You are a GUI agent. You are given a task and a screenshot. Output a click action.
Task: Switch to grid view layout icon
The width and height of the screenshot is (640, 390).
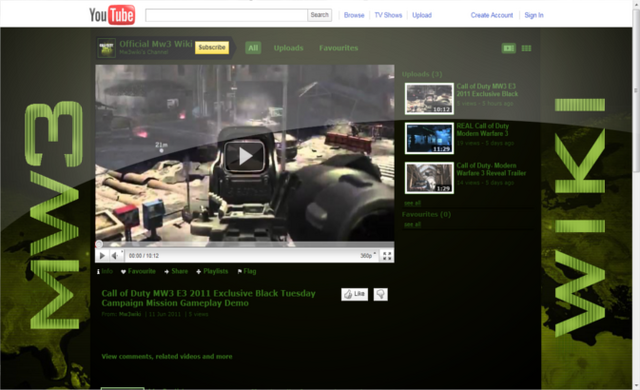tap(527, 48)
